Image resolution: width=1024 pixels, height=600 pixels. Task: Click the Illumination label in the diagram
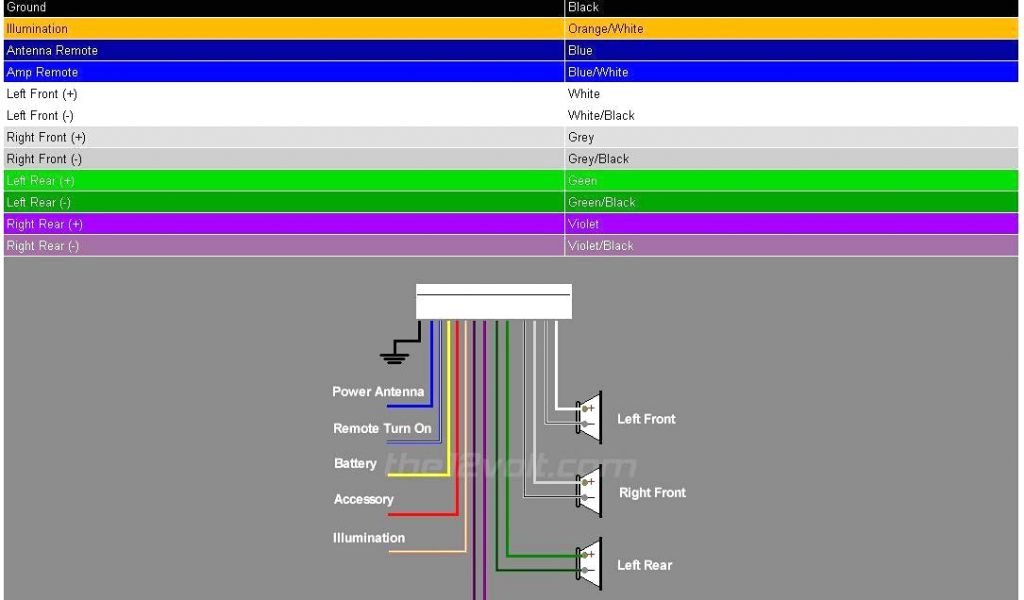(368, 538)
